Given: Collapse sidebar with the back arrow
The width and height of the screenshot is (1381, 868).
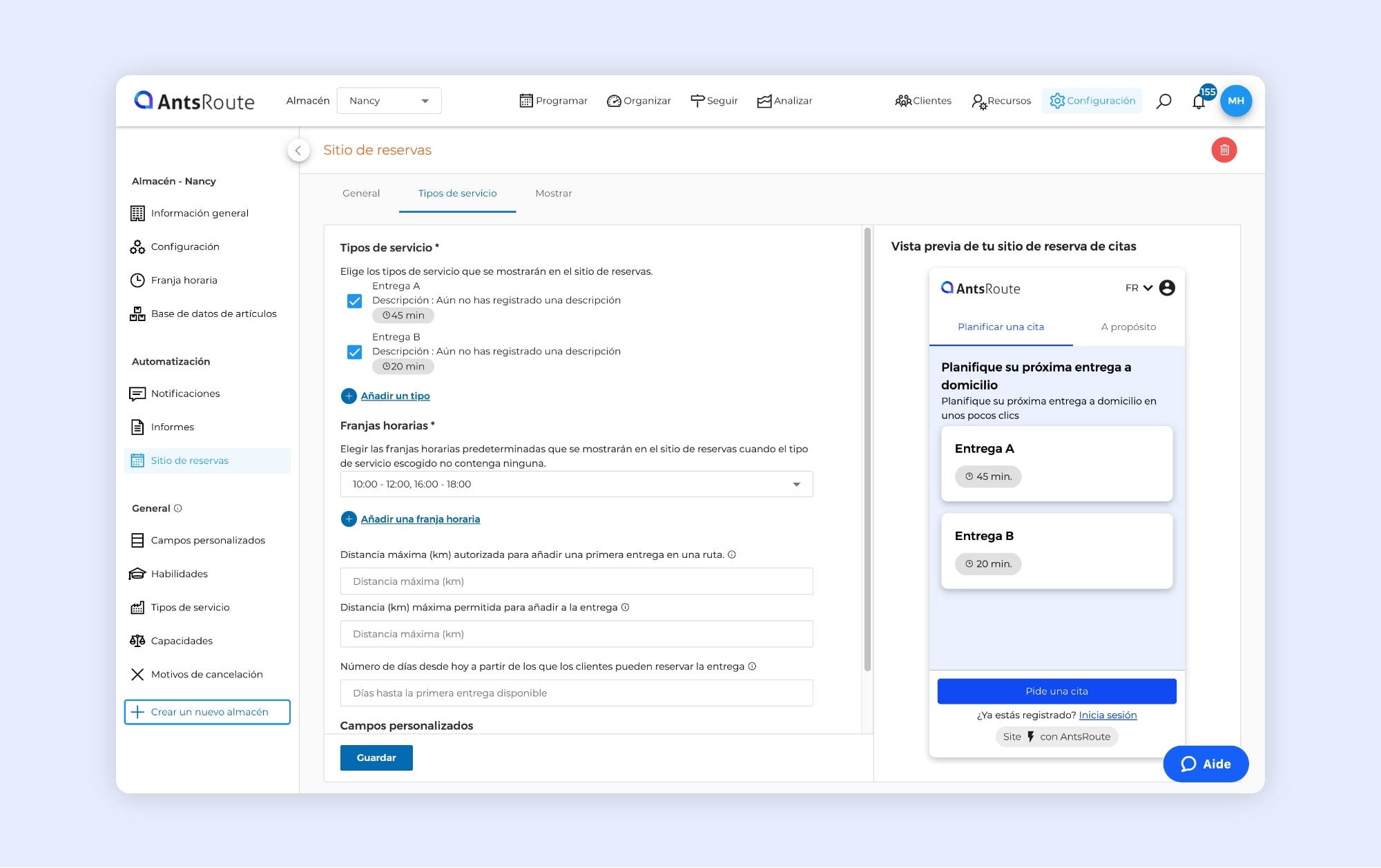Looking at the screenshot, I should tap(298, 150).
